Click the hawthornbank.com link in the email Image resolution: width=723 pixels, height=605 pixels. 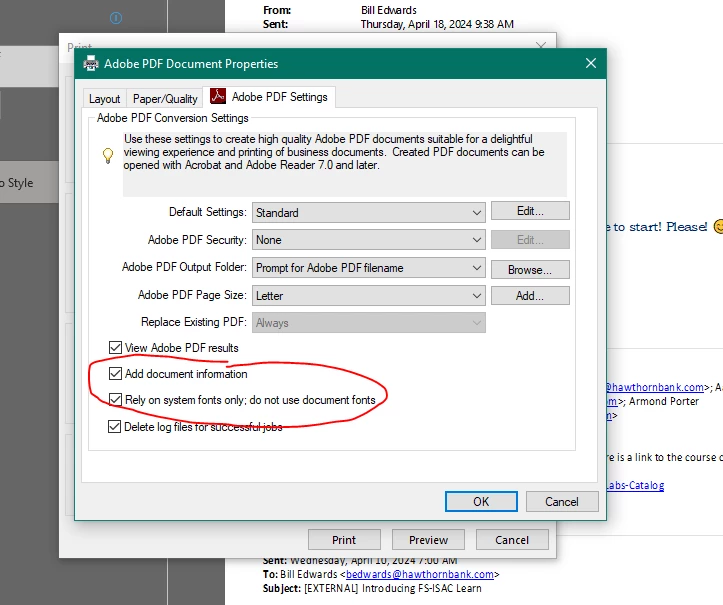point(655,387)
